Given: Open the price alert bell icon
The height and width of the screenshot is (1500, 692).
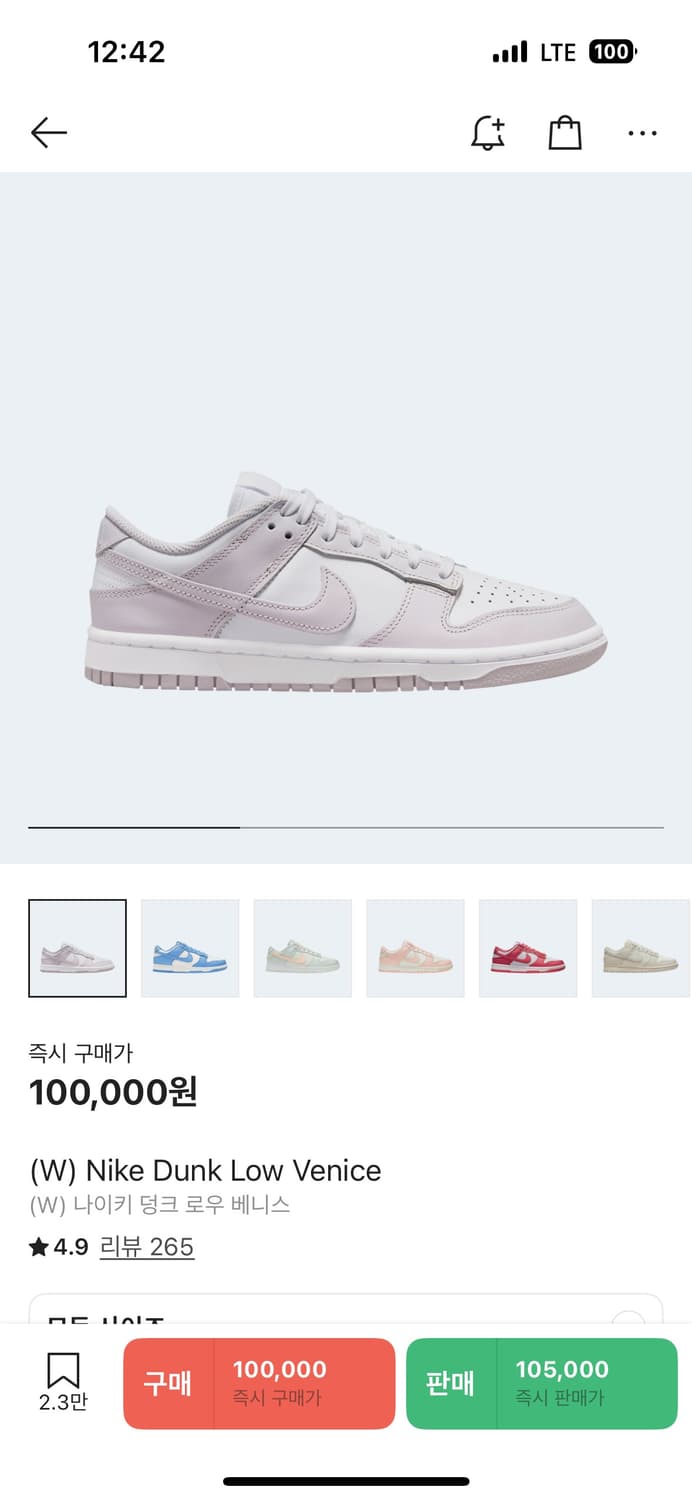Looking at the screenshot, I should (x=488, y=132).
